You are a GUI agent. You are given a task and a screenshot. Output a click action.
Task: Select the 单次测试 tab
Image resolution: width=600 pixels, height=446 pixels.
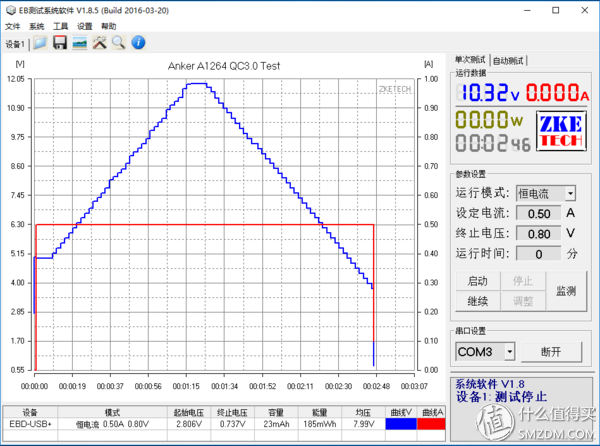[x=470, y=60]
